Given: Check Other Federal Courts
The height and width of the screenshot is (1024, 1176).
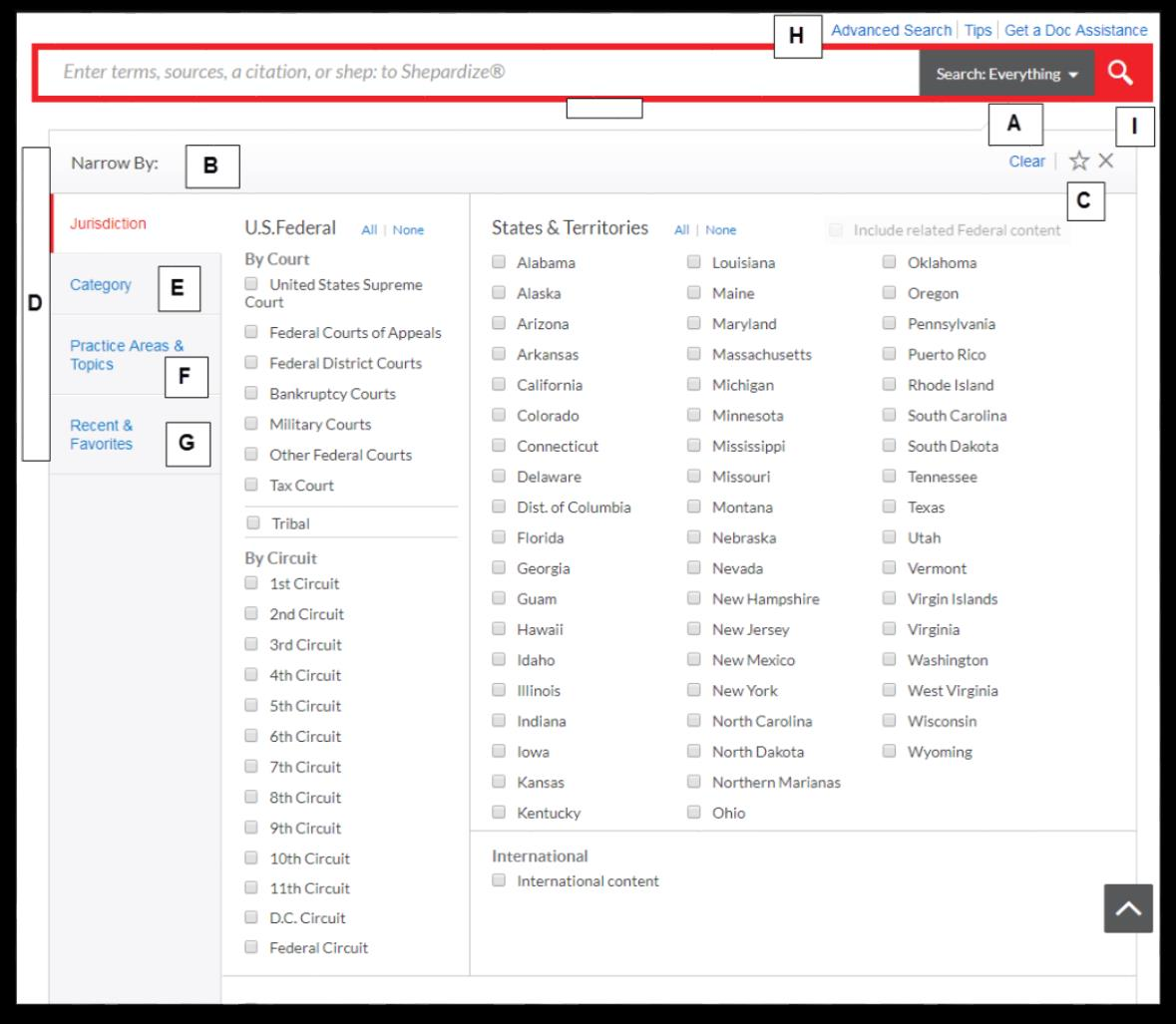Looking at the screenshot, I should (x=251, y=455).
